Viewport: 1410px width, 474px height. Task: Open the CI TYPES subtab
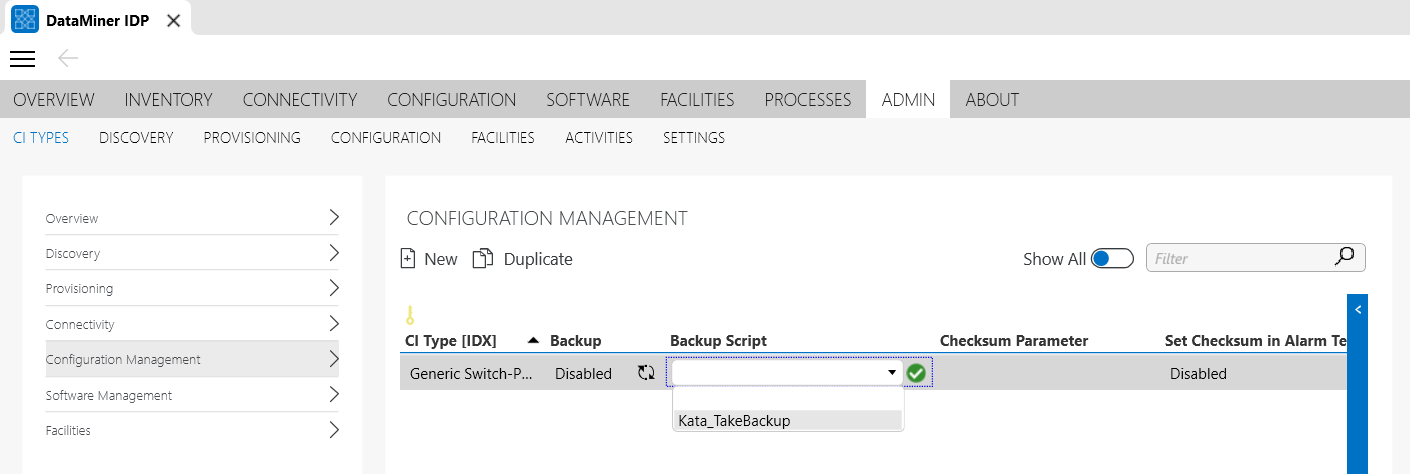pos(41,138)
